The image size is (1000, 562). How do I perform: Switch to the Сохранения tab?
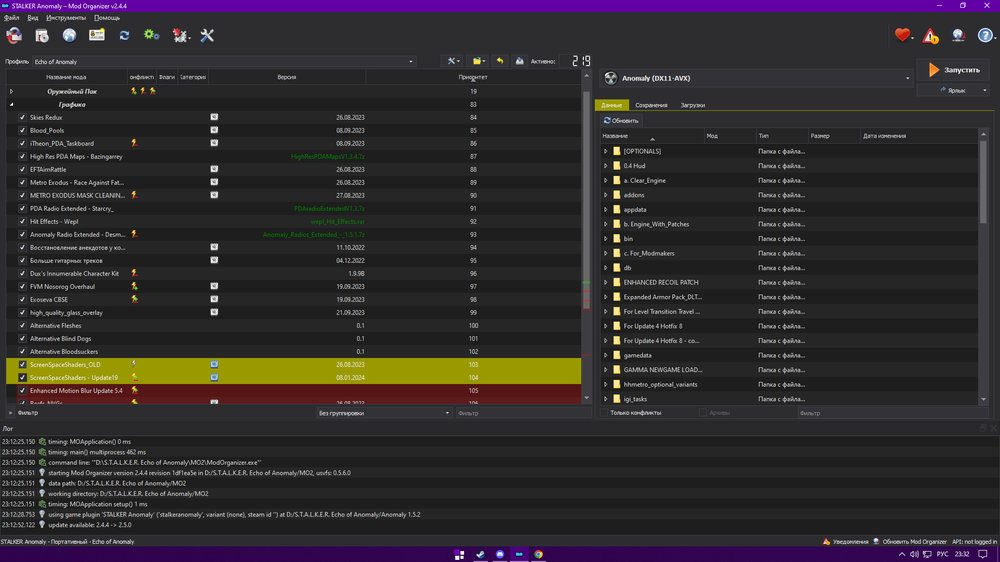click(x=651, y=105)
